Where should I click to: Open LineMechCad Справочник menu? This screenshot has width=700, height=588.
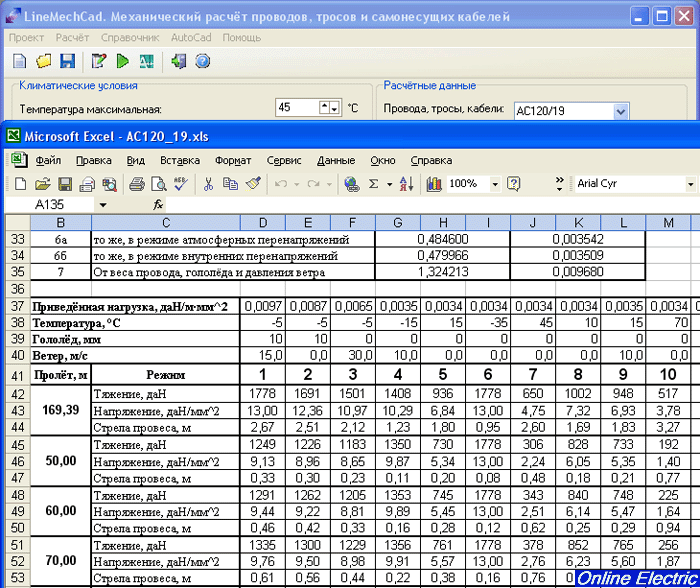(x=130, y=38)
